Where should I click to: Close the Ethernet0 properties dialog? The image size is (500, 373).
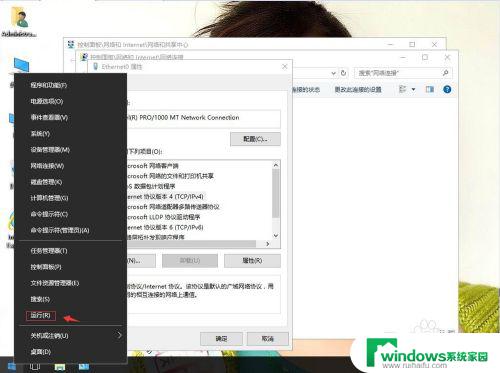point(284,67)
